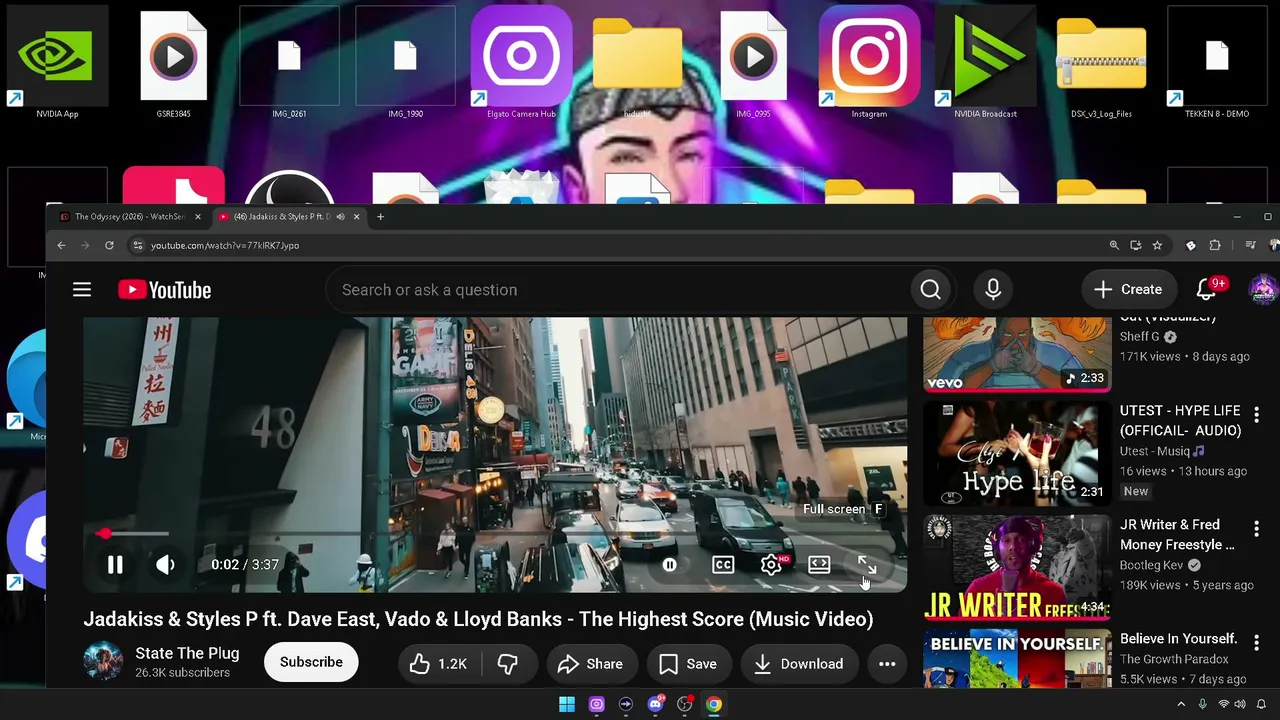This screenshot has height=720, width=1280.
Task: Open the Sheff G visualizer video thumbnail
Action: [x=1017, y=355]
